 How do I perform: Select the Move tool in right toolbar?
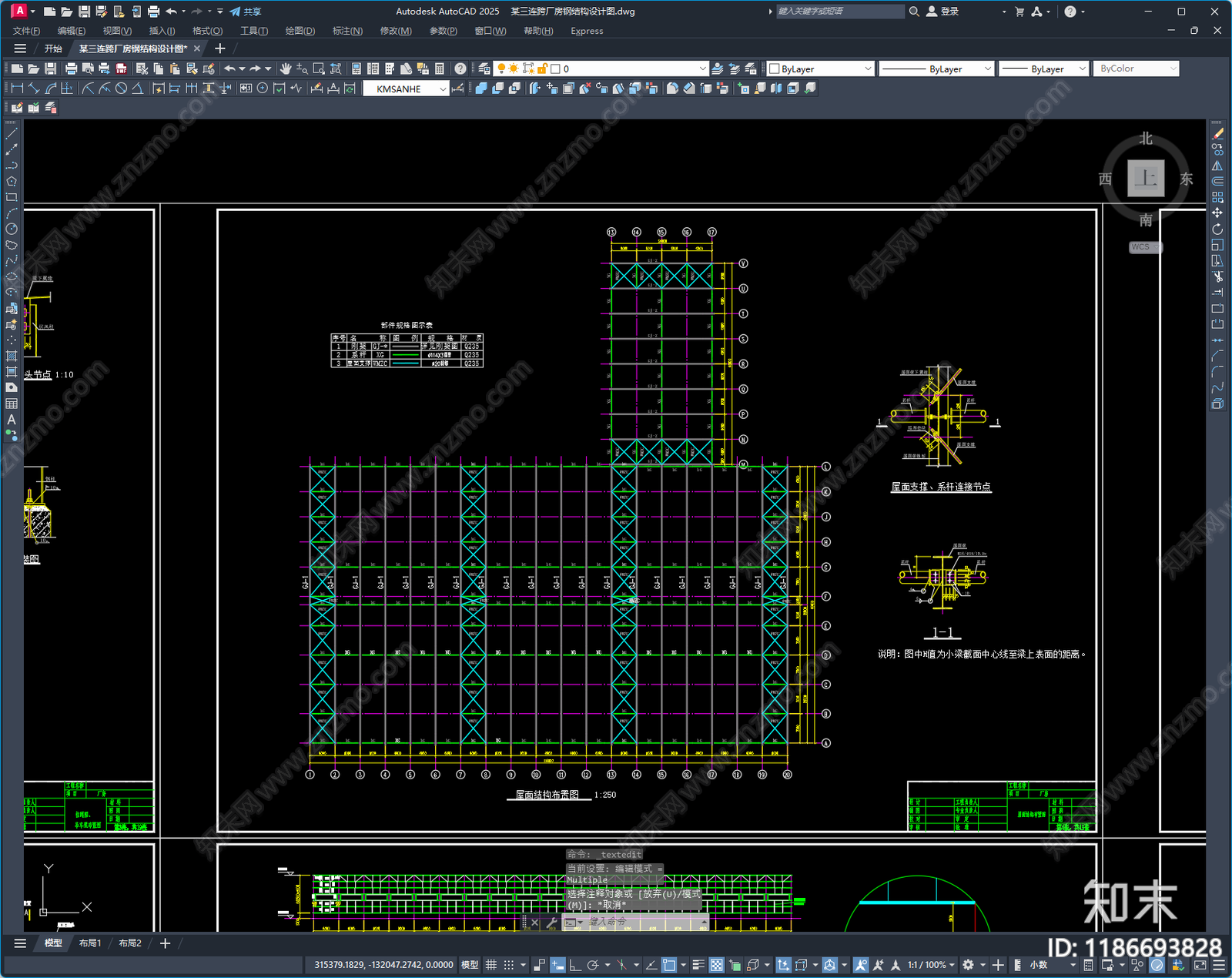1217,213
